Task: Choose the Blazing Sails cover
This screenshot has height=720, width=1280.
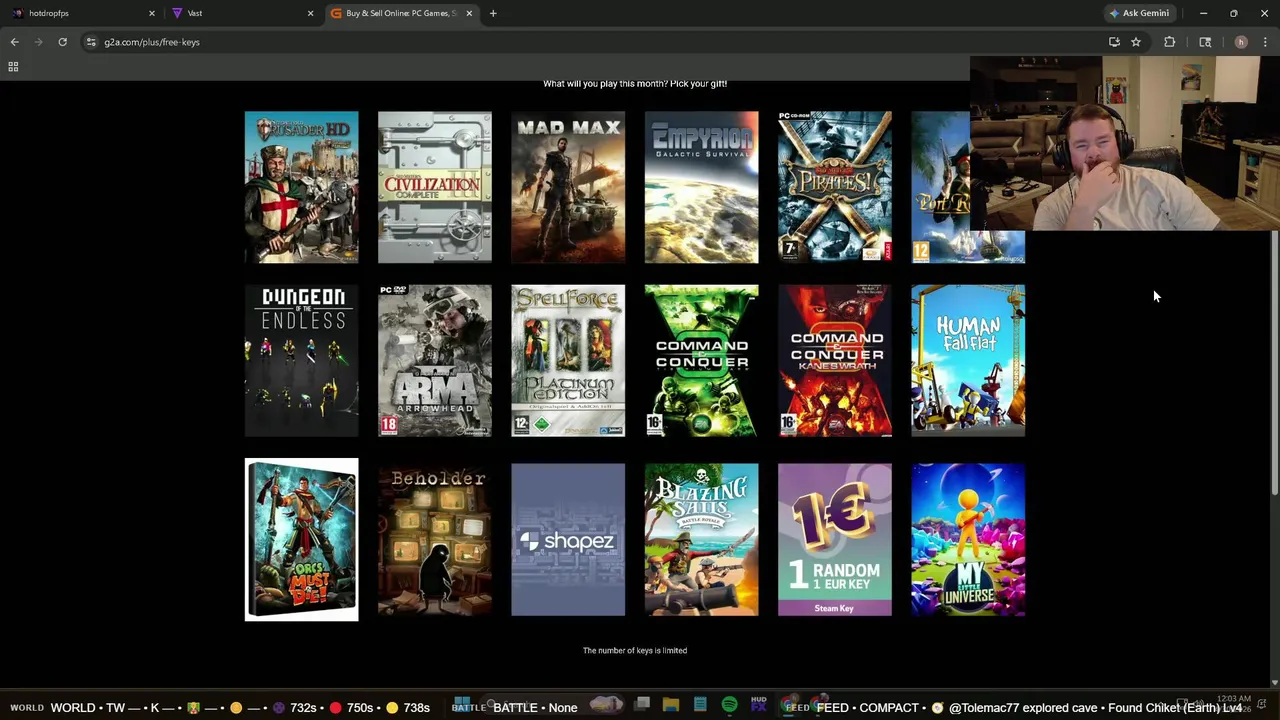Action: click(701, 539)
